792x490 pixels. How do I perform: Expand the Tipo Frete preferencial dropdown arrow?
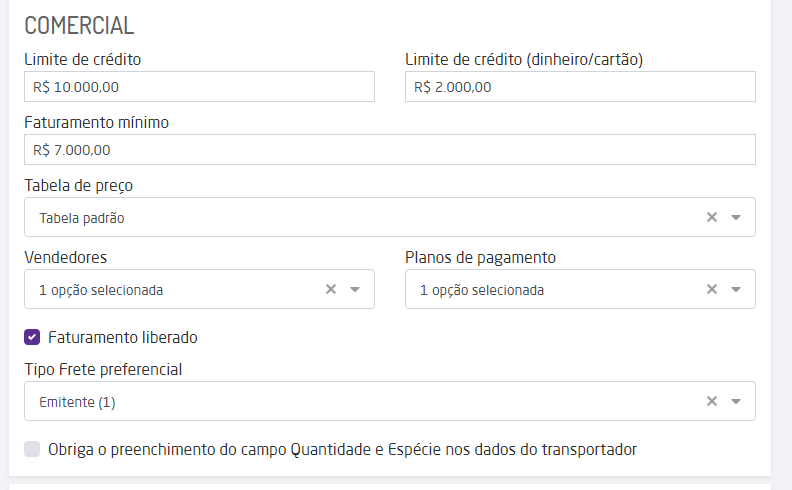[x=736, y=402]
